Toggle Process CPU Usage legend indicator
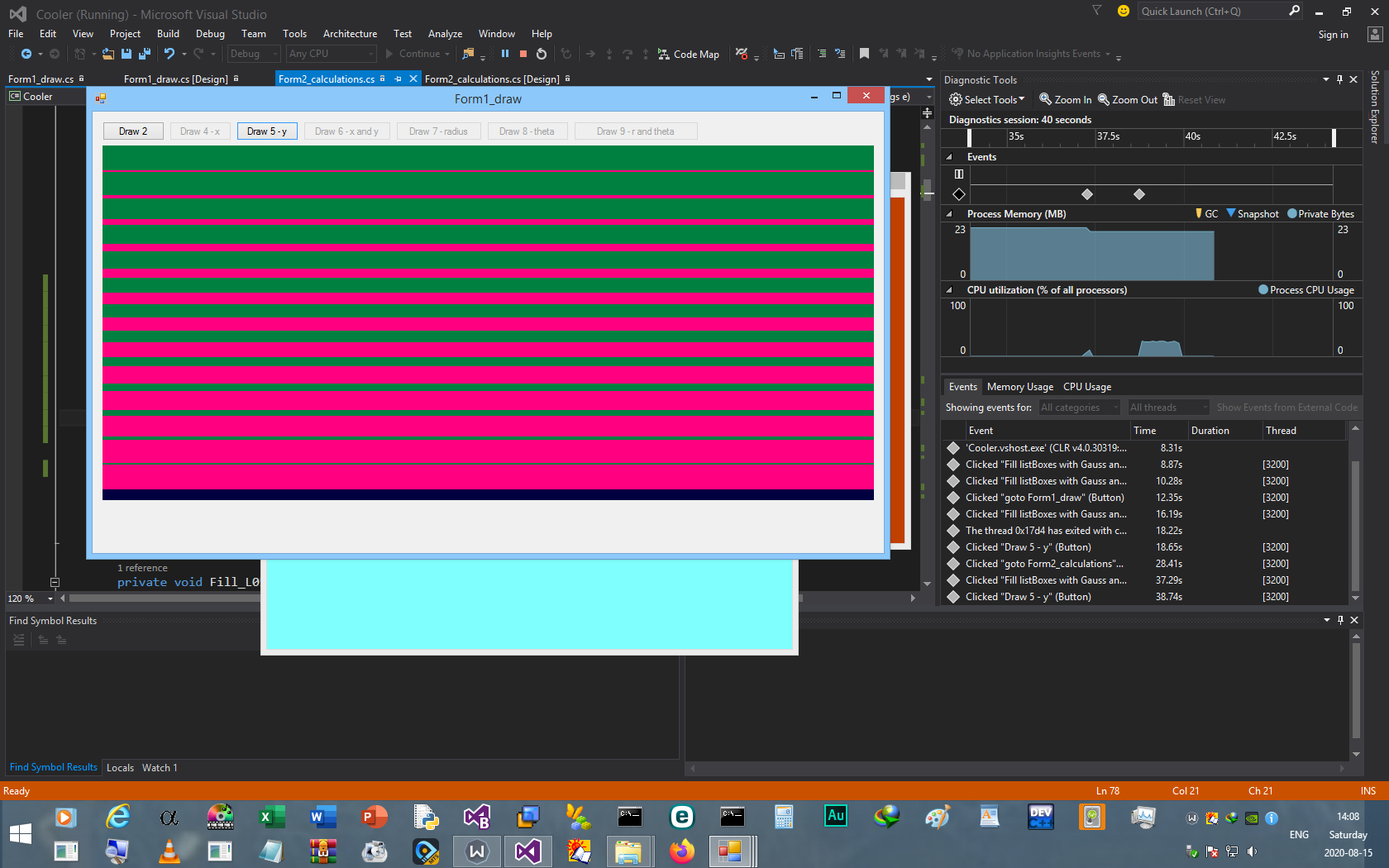This screenshot has width=1389, height=868. tap(1306, 290)
